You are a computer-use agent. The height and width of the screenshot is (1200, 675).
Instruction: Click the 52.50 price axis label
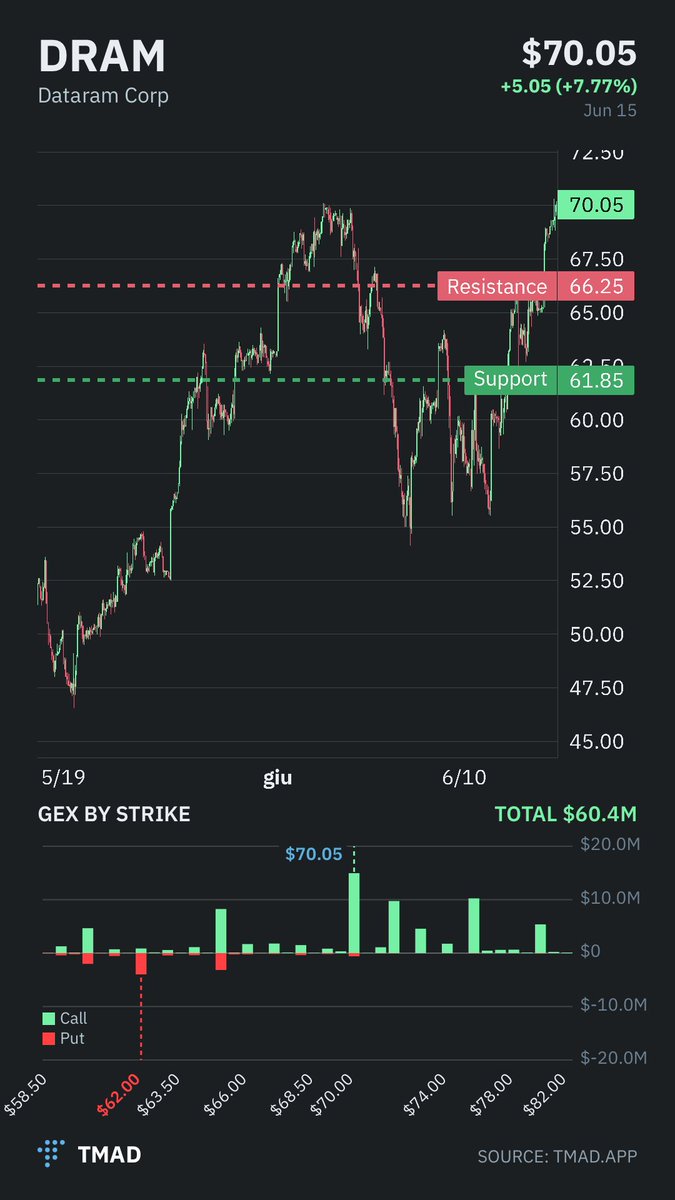[596, 581]
